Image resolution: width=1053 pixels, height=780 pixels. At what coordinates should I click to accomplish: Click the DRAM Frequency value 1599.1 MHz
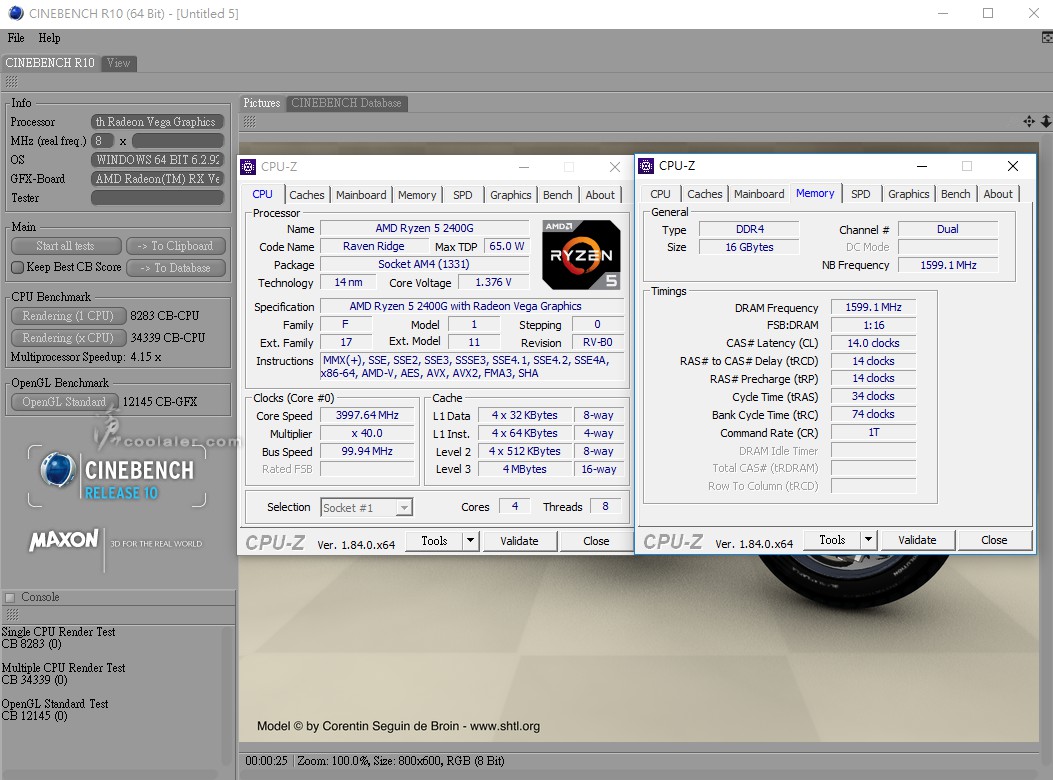tap(873, 307)
